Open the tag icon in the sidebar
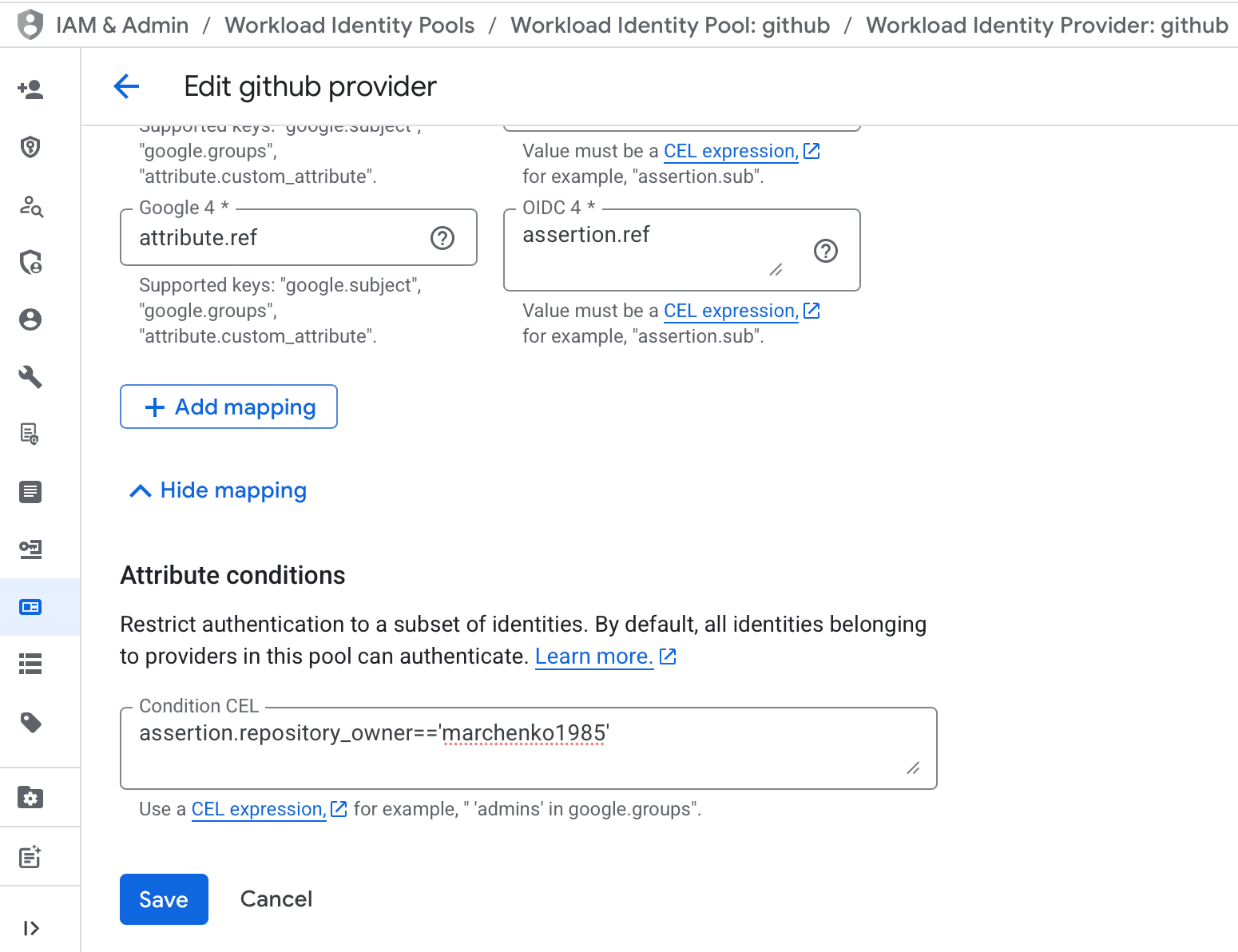 click(30, 723)
